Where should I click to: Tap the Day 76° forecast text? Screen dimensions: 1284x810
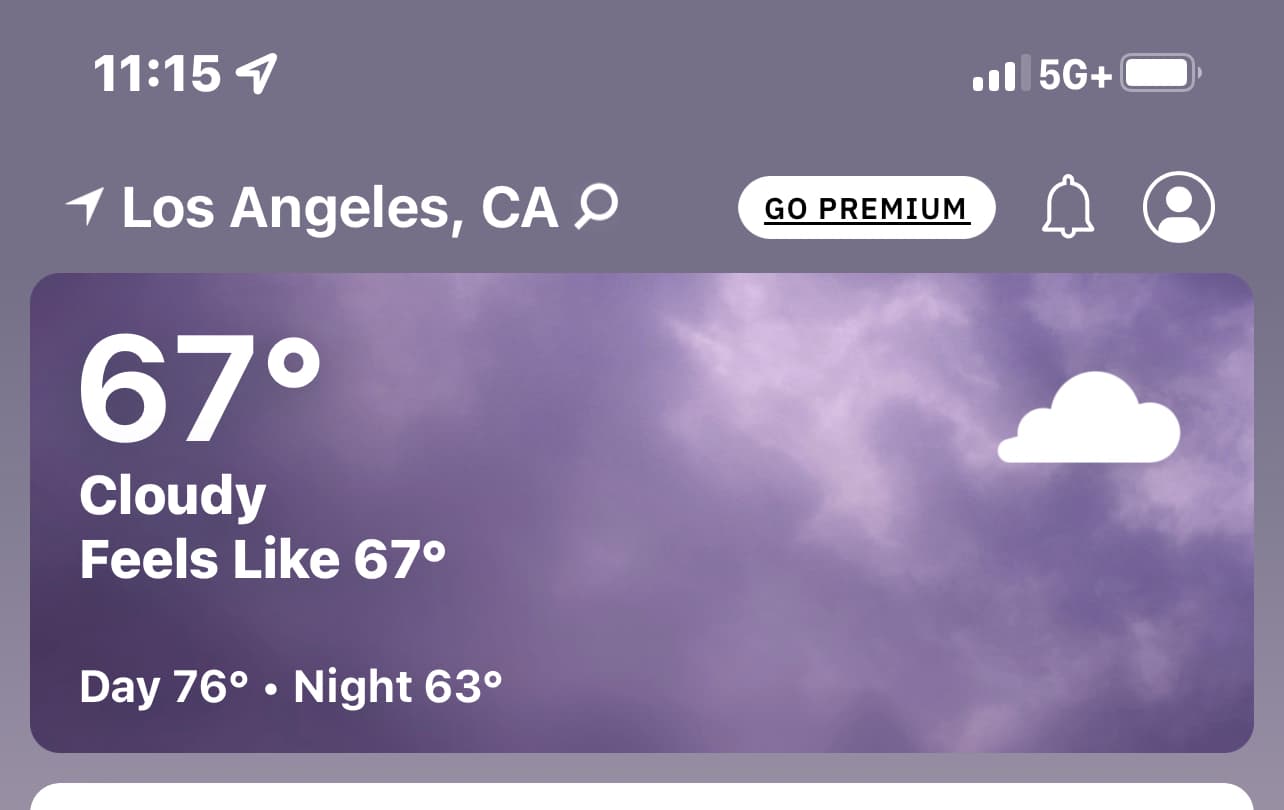coord(164,687)
